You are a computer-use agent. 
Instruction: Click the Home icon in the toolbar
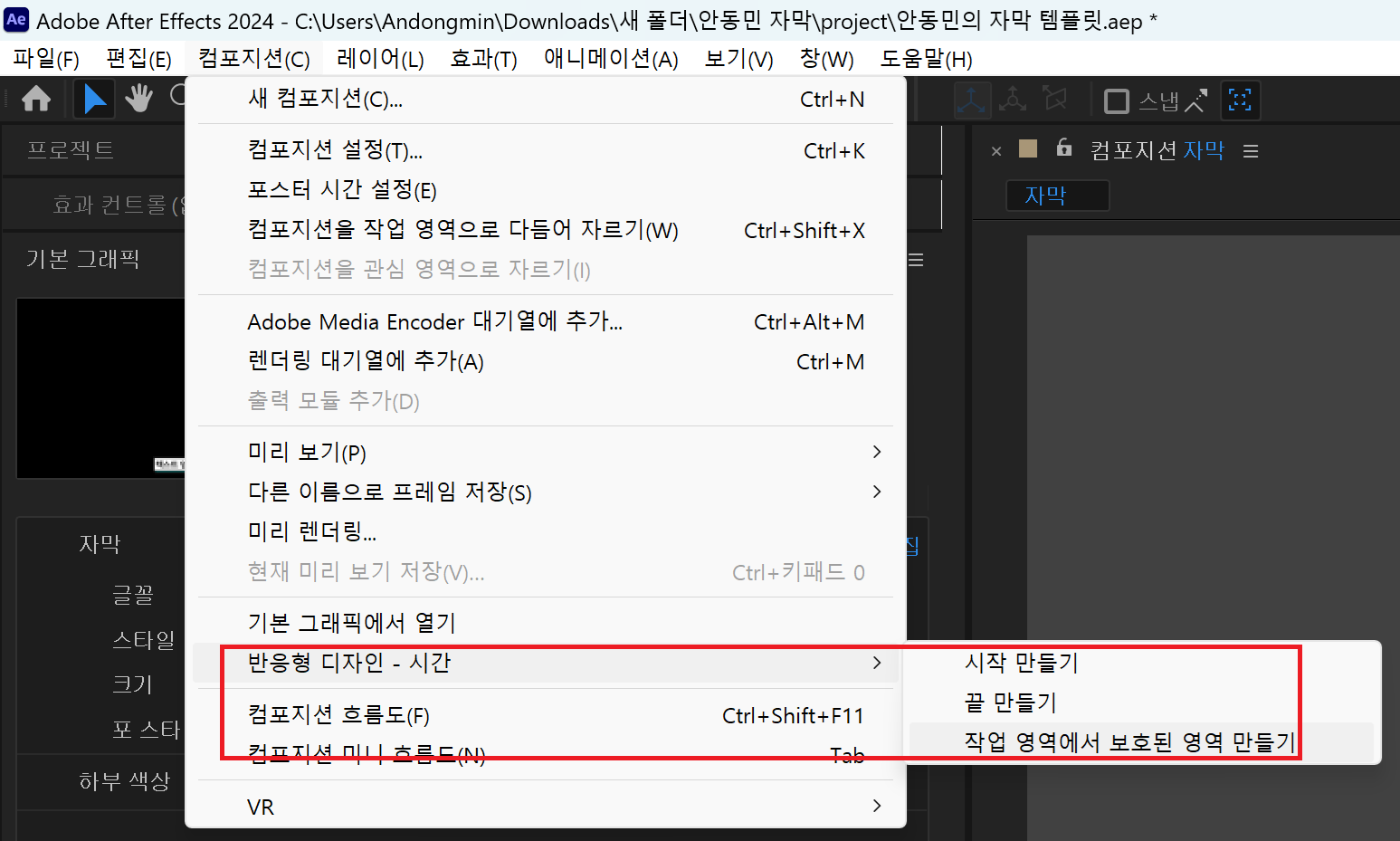point(36,99)
